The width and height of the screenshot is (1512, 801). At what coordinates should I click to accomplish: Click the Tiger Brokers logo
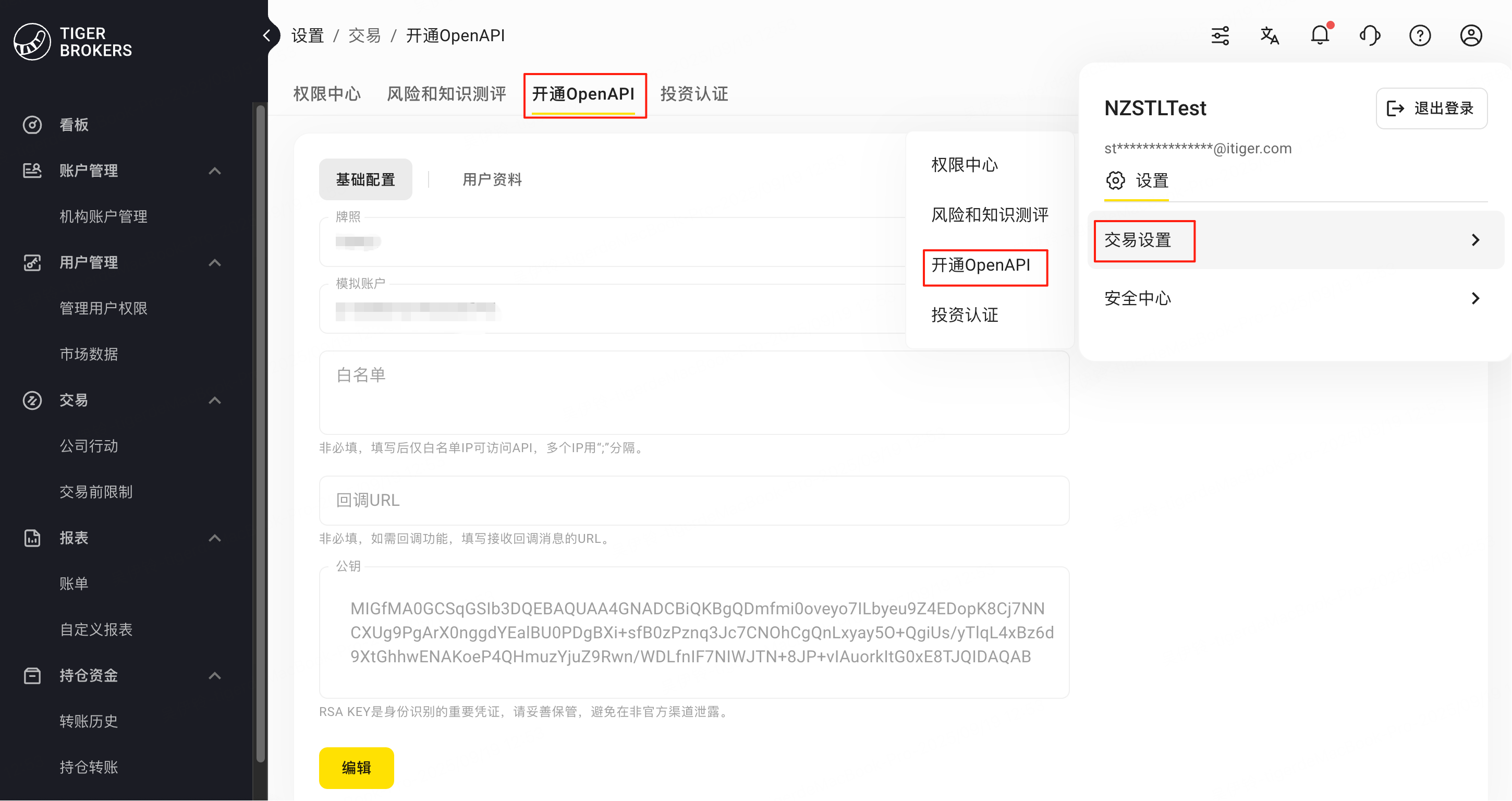(x=73, y=42)
